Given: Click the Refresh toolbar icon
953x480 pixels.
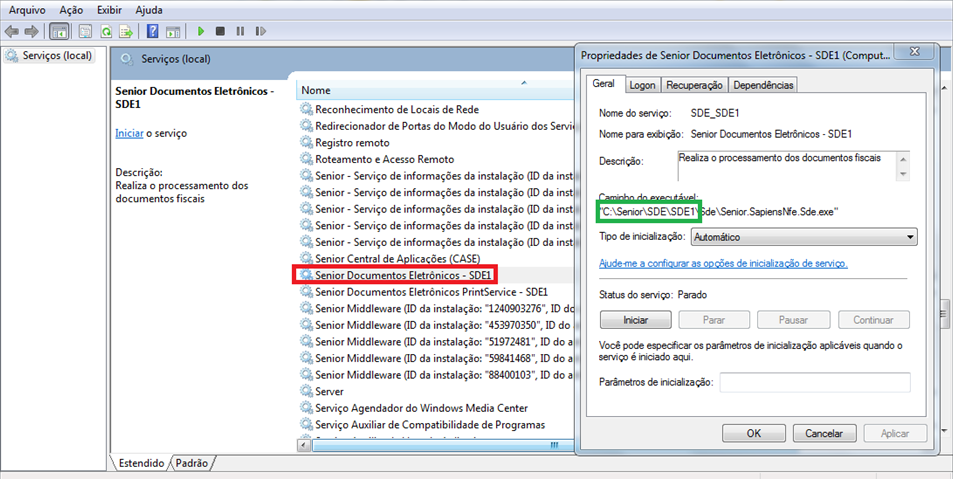Looking at the screenshot, I should (106, 31).
